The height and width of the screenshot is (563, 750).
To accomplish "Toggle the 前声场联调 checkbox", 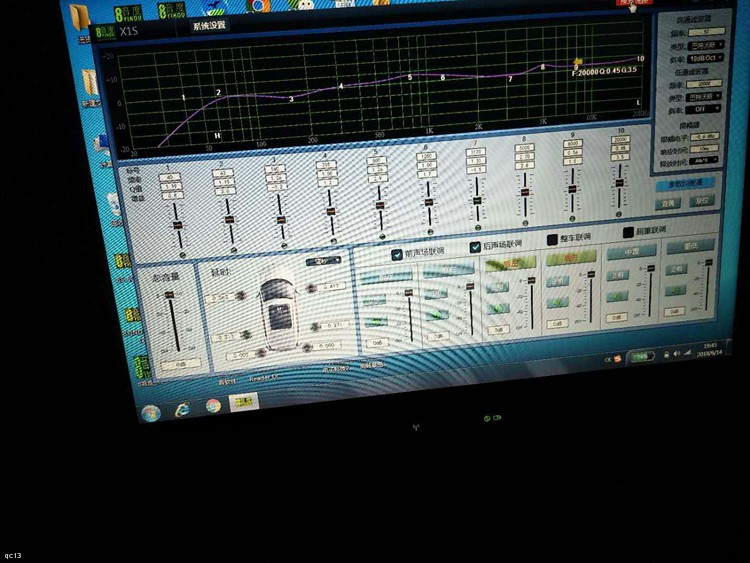I will coord(397,253).
